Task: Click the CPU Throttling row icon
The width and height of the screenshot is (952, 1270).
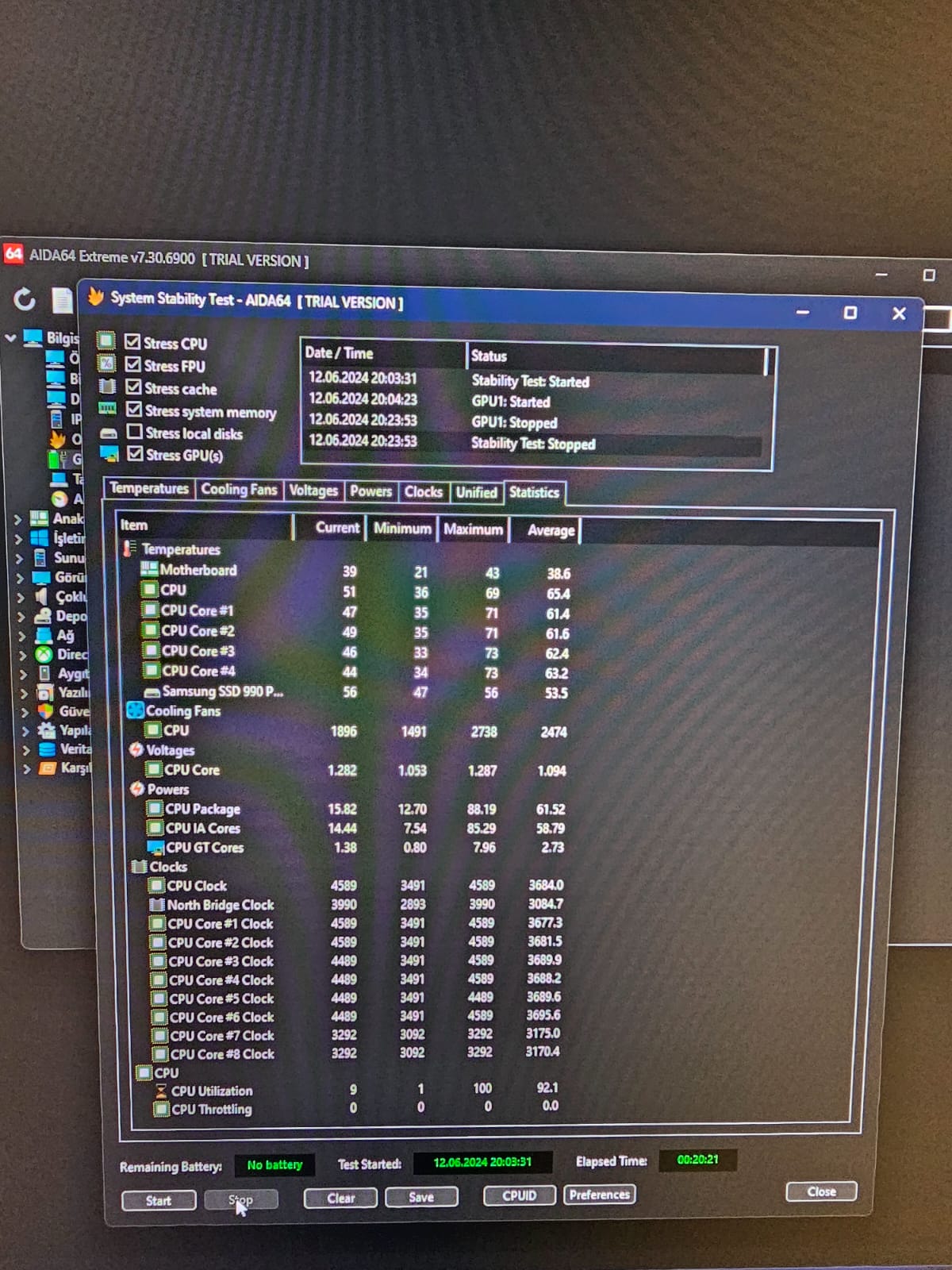Action: click(x=161, y=1109)
